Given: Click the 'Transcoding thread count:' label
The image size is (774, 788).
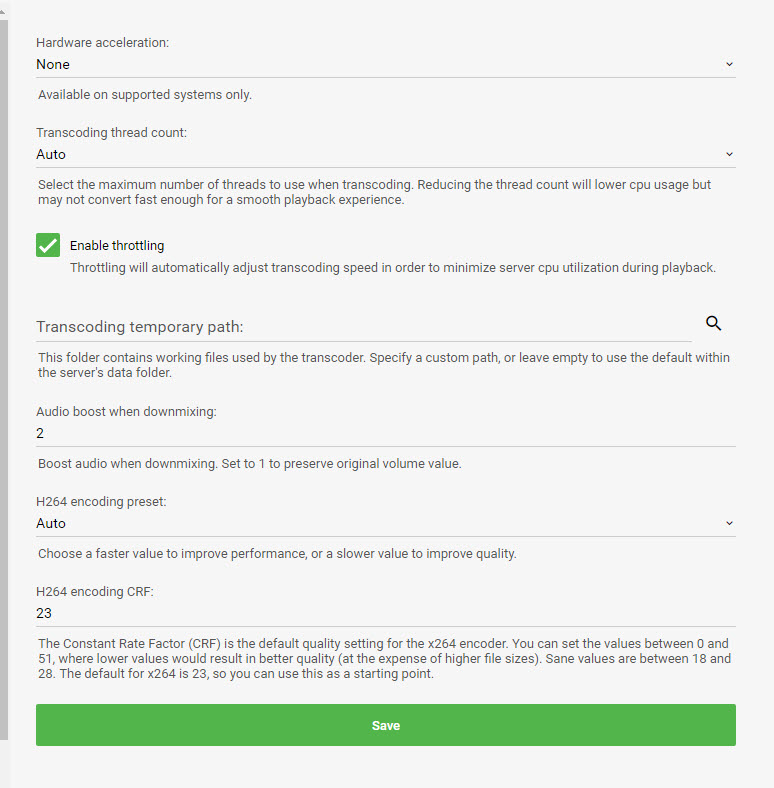Looking at the screenshot, I should 111,132.
